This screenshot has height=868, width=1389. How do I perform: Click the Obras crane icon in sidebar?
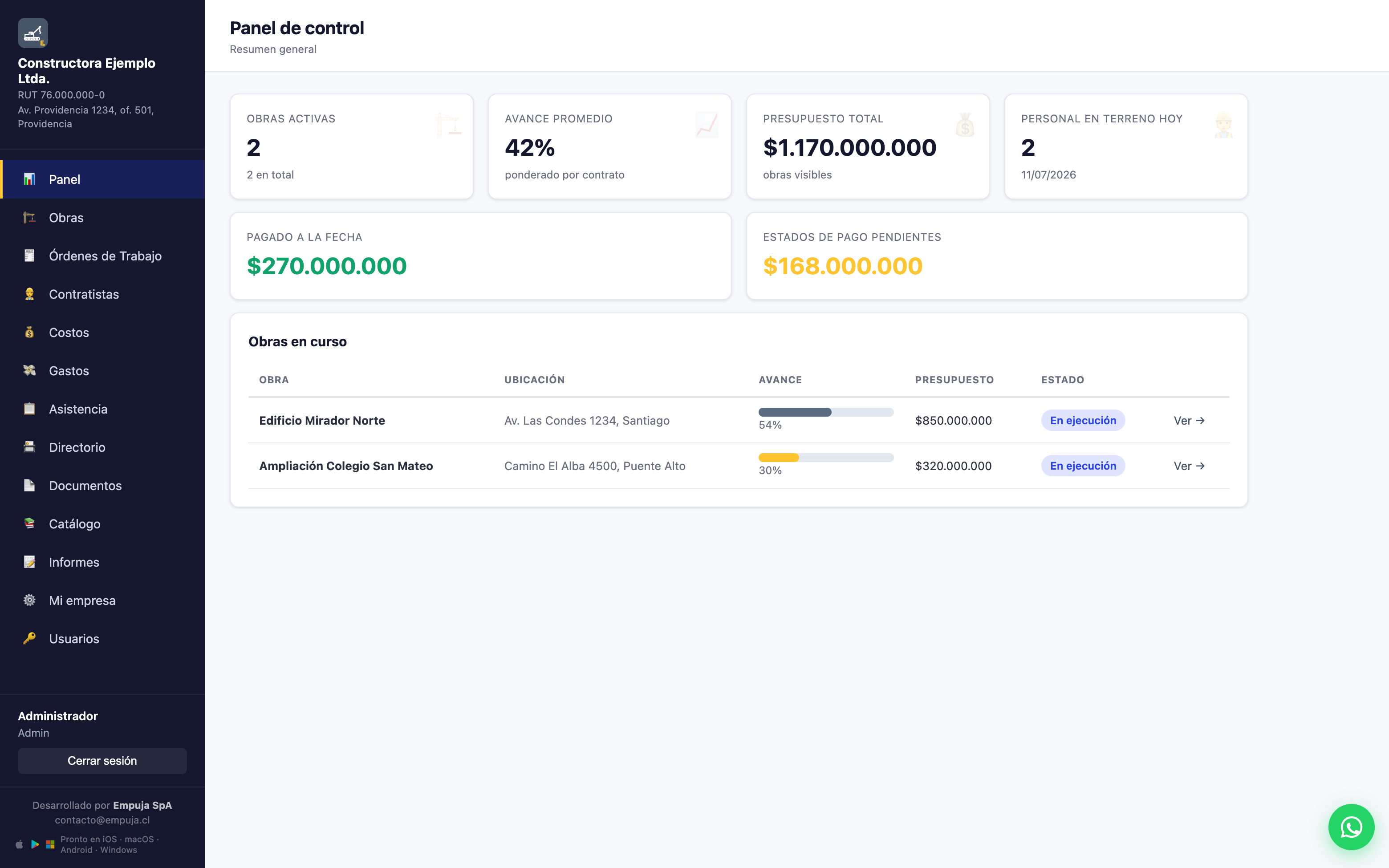(x=29, y=218)
